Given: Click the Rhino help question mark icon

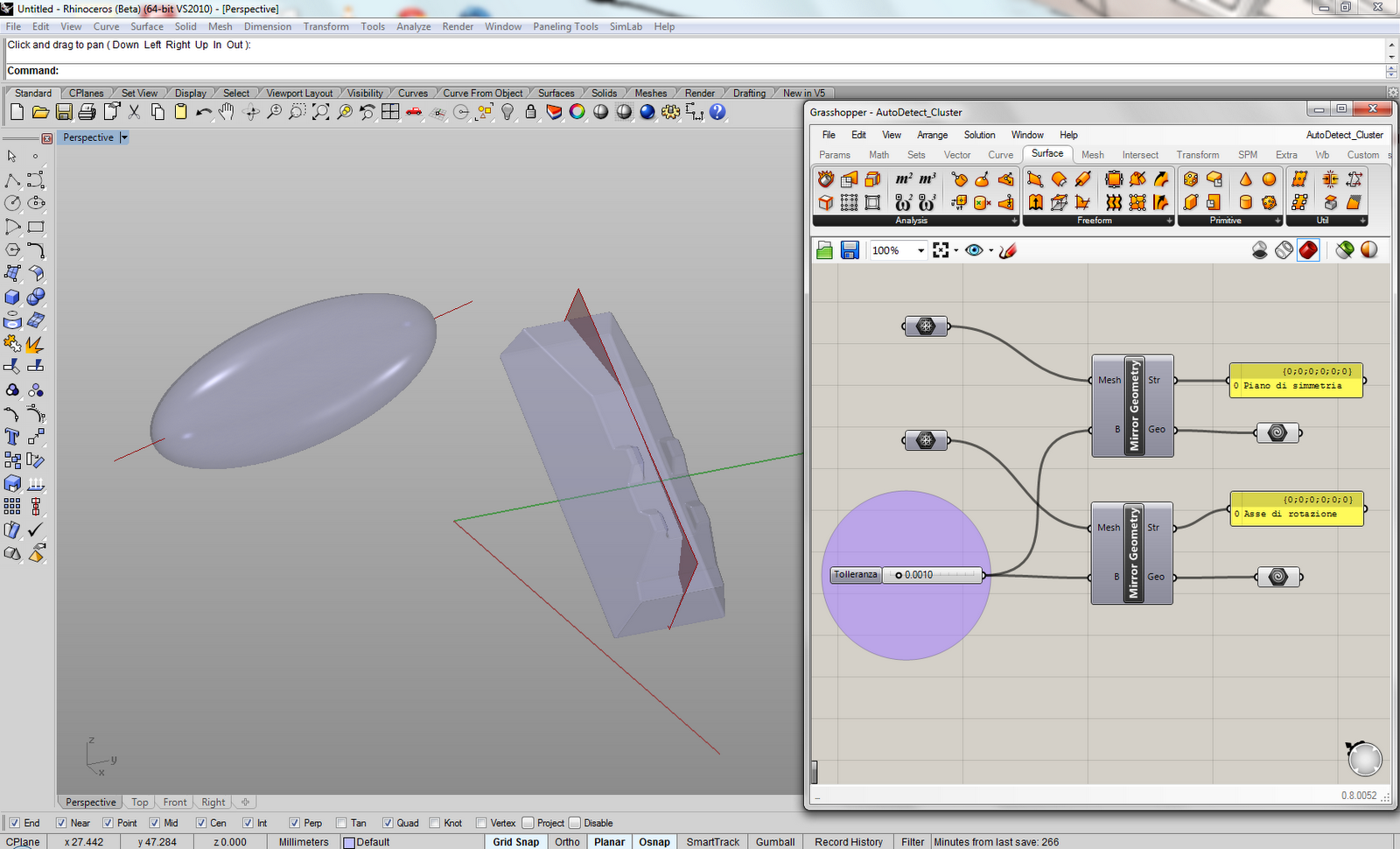Looking at the screenshot, I should click(x=717, y=112).
